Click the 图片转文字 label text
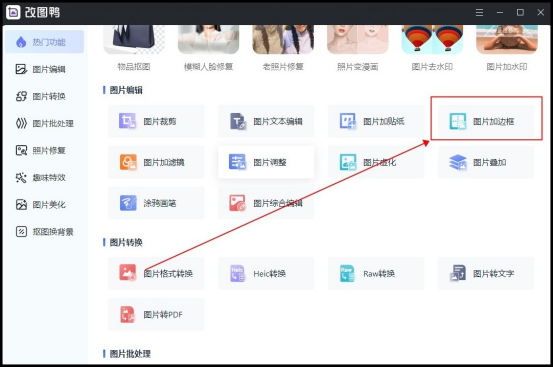Screen dimensions: 553x367 click(x=493, y=274)
